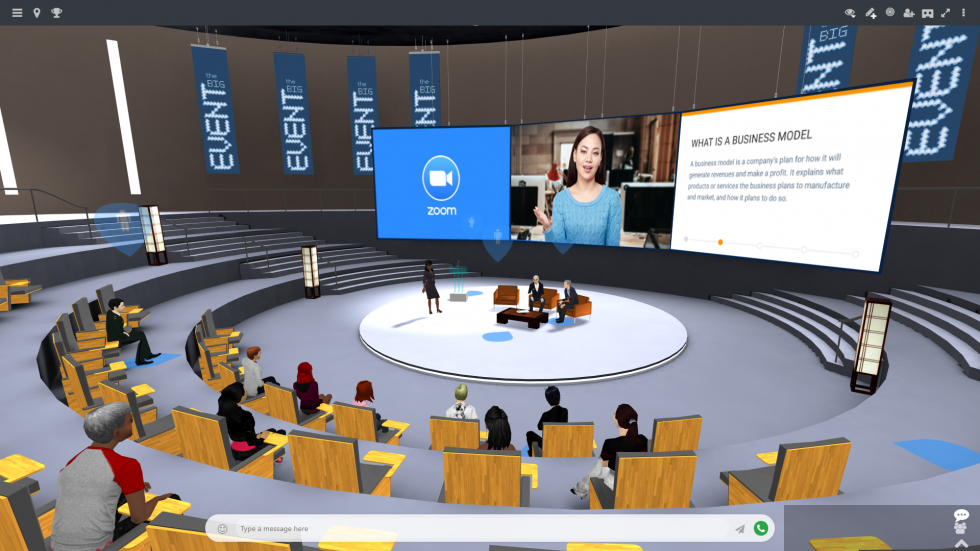
Task: Select the orange slide progress dot
Action: (720, 242)
